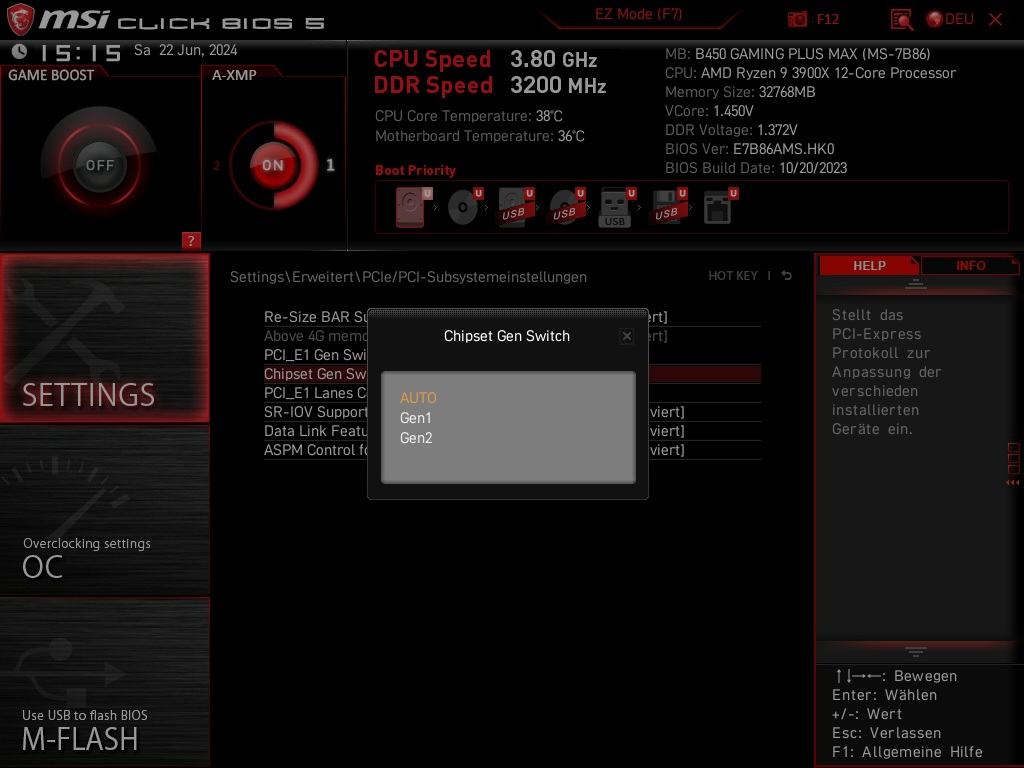Click the MSI dragon shield logo

pos(20,19)
